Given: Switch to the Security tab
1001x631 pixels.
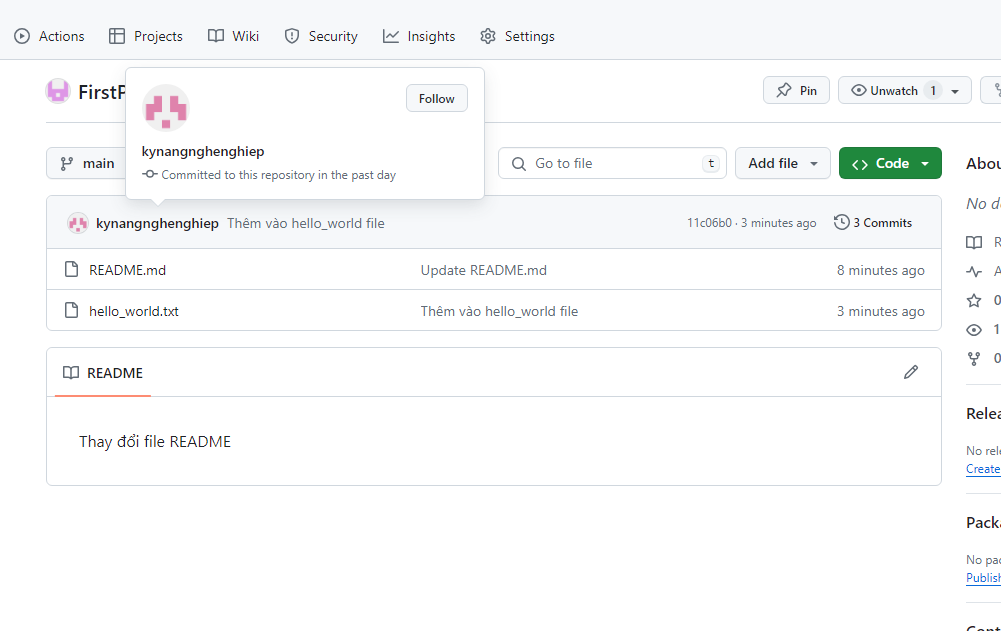Looking at the screenshot, I should pos(321,36).
